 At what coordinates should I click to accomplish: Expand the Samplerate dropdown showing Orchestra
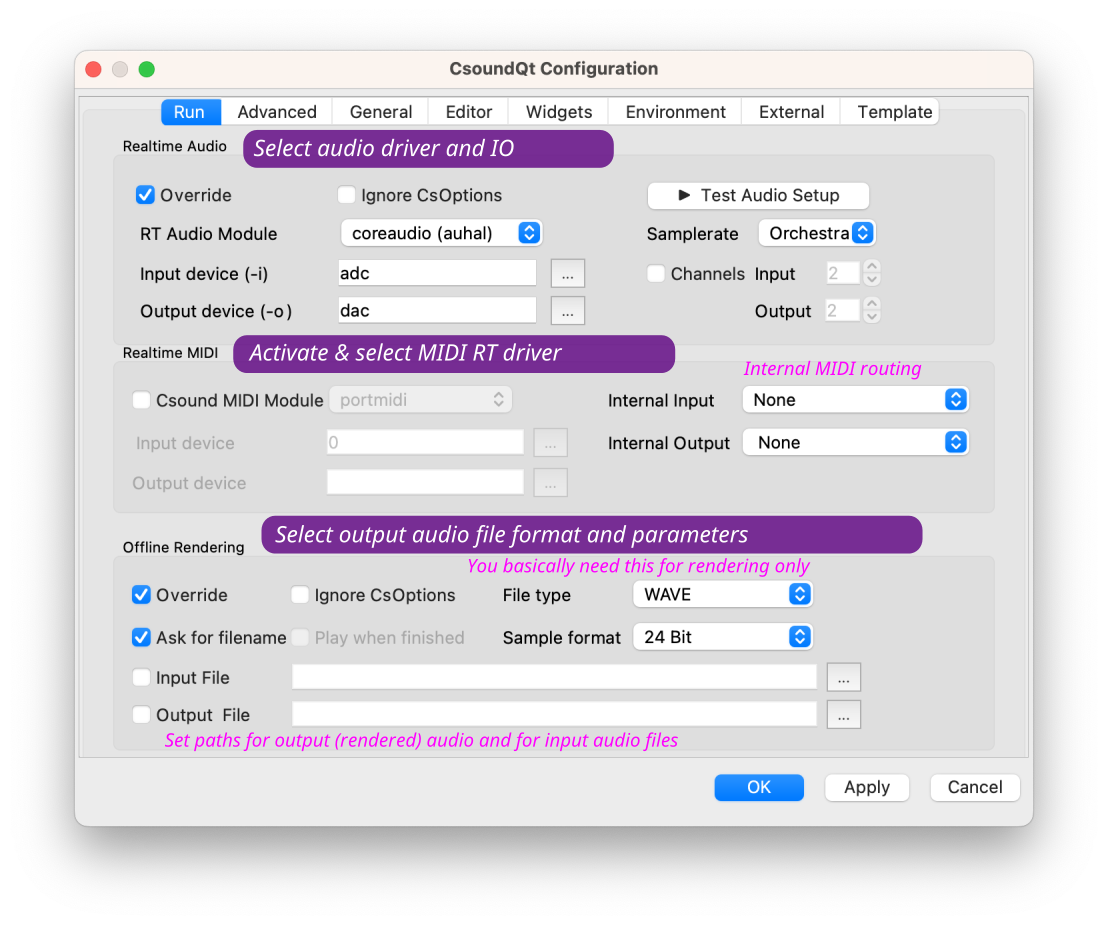pos(816,233)
